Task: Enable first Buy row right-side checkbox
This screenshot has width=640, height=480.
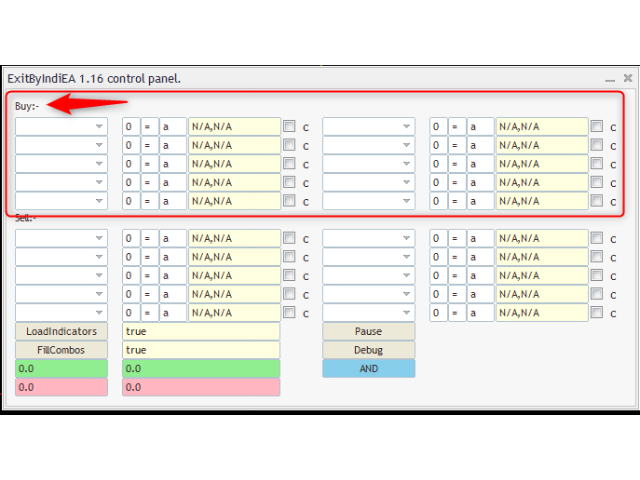Action: 597,127
